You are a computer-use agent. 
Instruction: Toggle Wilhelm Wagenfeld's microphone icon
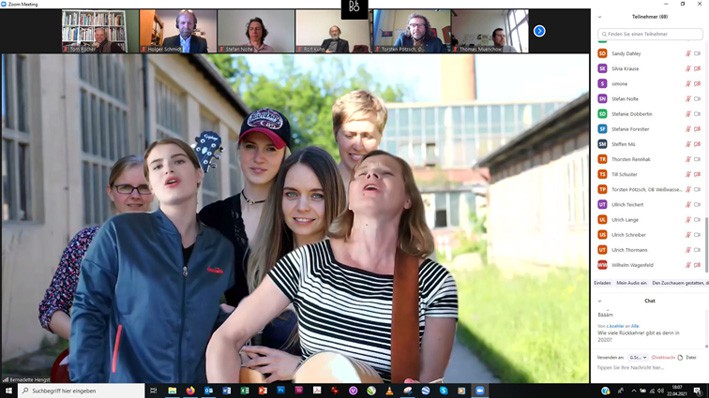point(688,265)
